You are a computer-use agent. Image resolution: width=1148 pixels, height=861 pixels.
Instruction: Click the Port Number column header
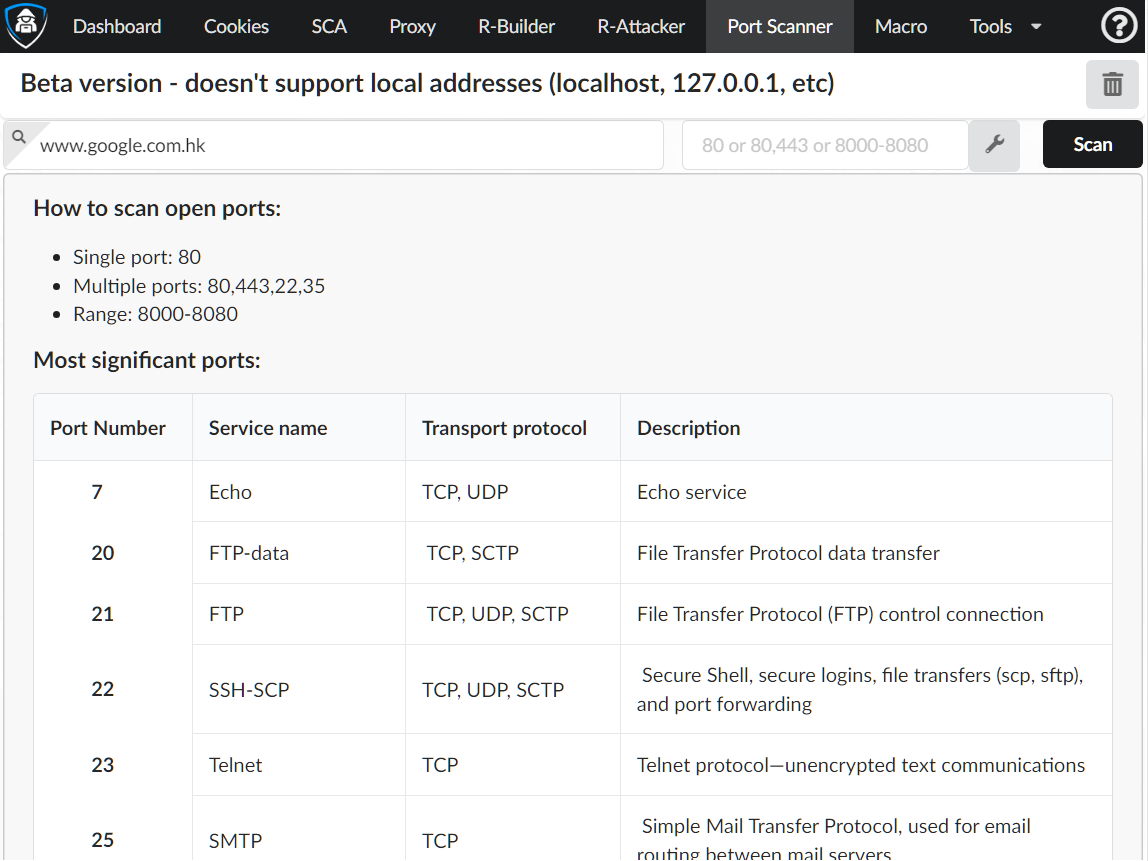[108, 428]
